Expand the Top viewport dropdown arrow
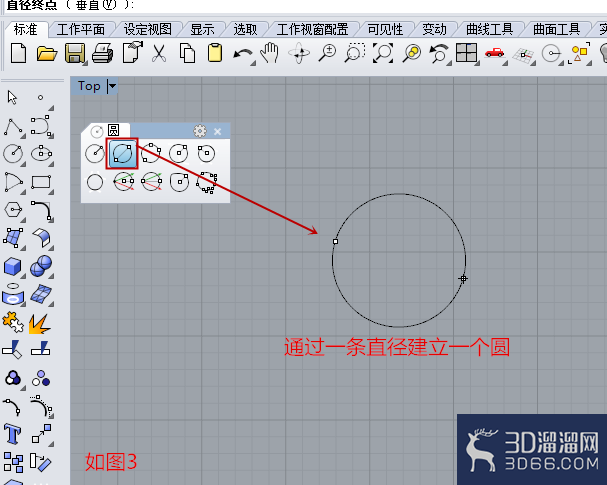This screenshot has width=607, height=485. [112, 86]
